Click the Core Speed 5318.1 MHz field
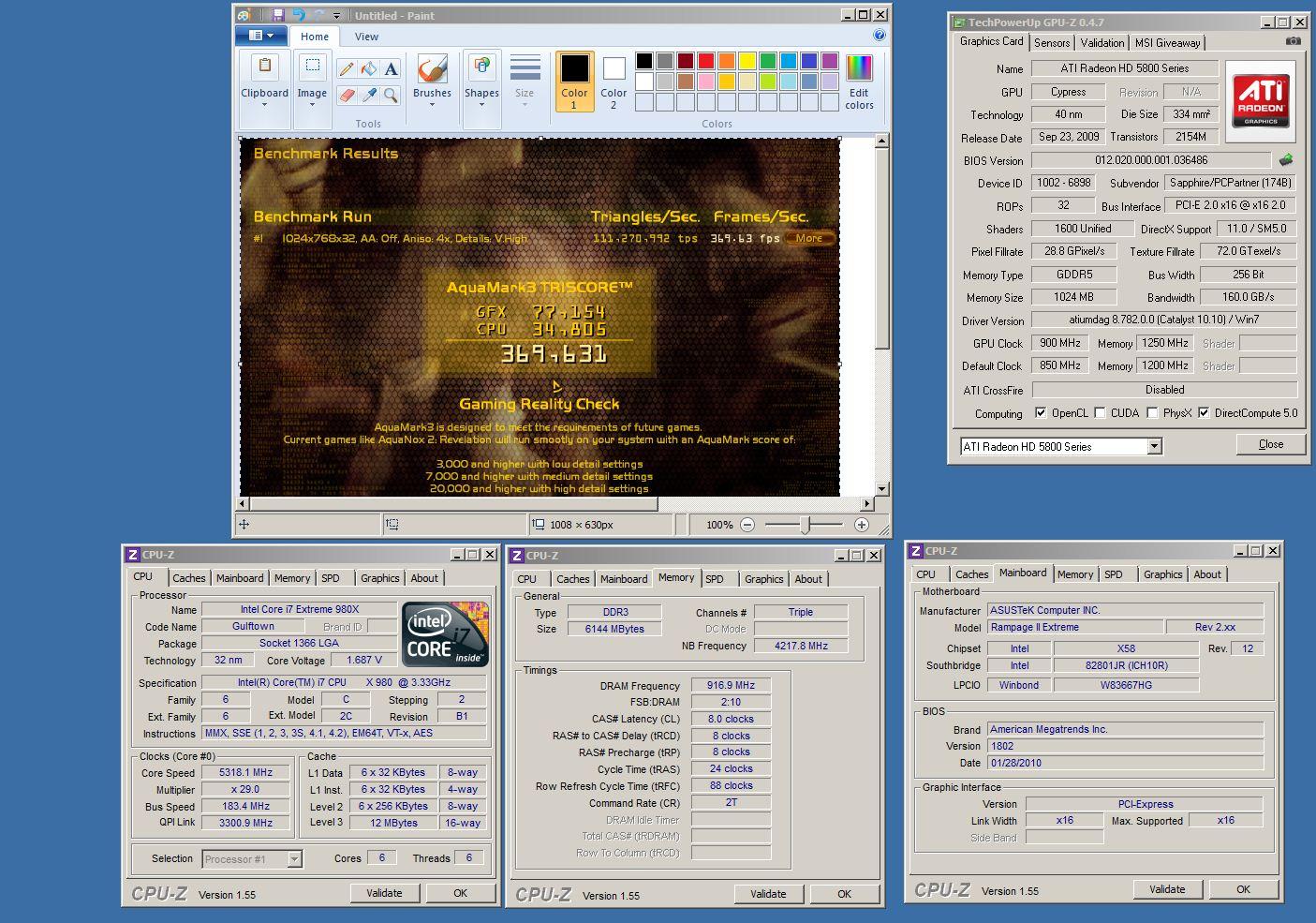This screenshot has width=1316, height=923. click(x=245, y=773)
